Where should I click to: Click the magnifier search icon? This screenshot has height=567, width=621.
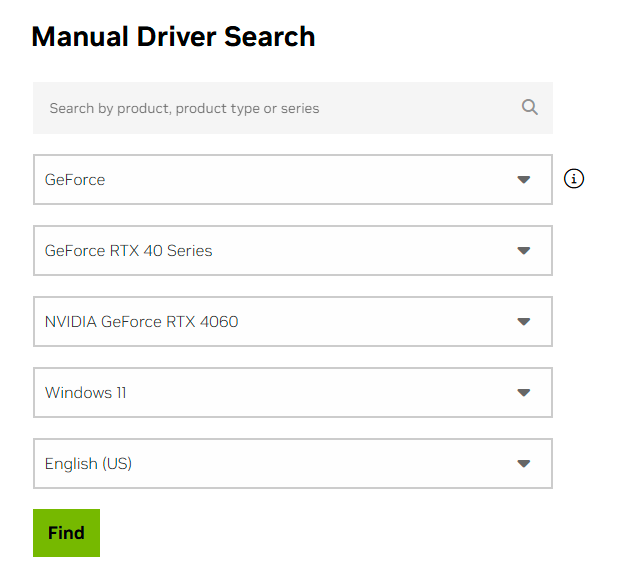click(x=530, y=107)
